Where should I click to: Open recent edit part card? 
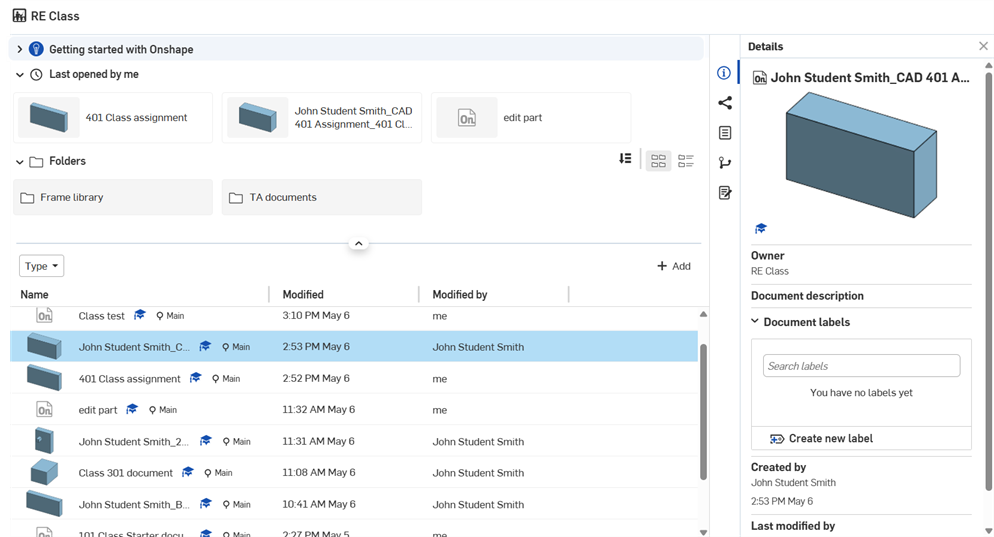click(x=531, y=117)
